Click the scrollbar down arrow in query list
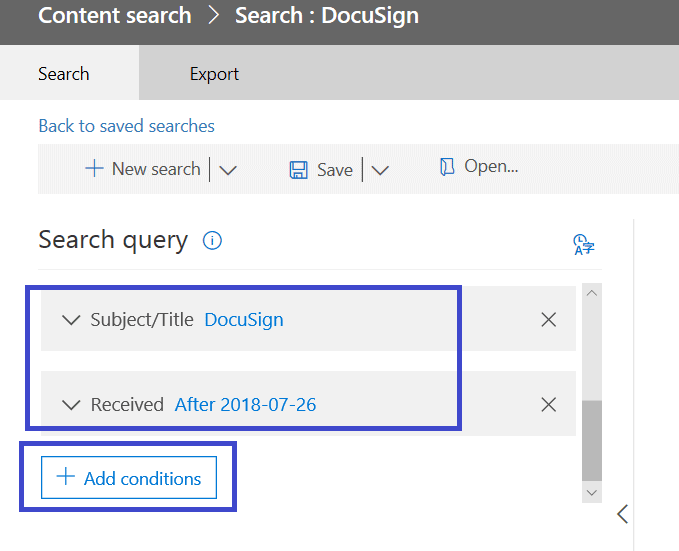The image size is (679, 551). 592,493
